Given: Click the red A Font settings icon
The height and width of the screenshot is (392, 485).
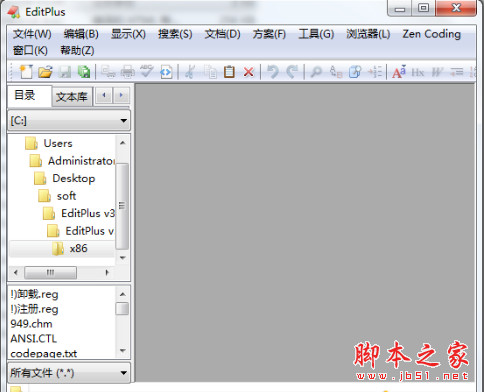Looking at the screenshot, I should 399,72.
